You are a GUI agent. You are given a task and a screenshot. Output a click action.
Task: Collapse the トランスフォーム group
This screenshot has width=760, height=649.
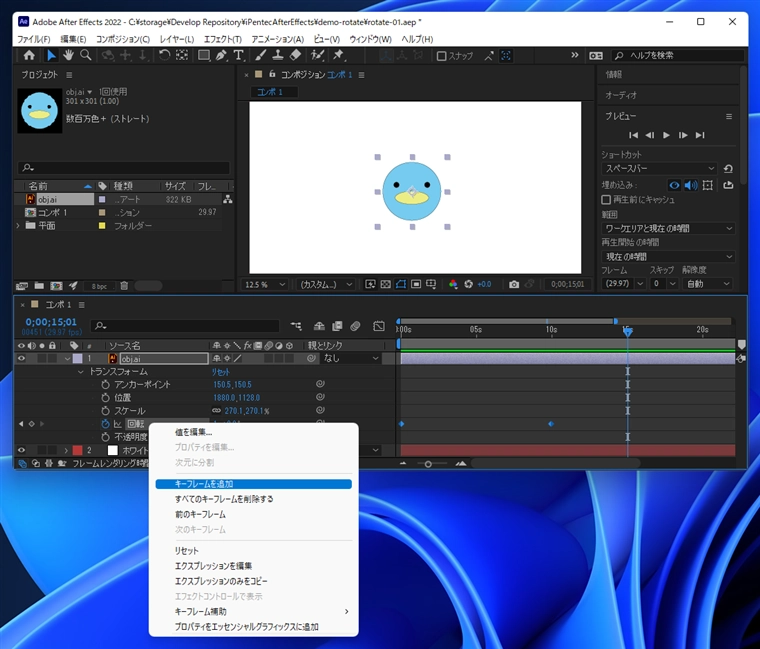(x=80, y=372)
